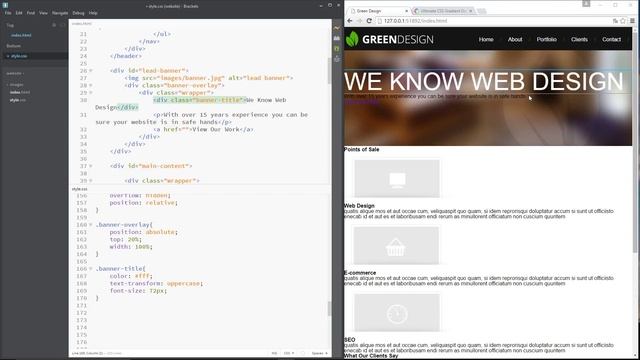Screen dimensions: 640x360
Task: Click the 'top: 20%;' line in style.css
Action: click(x=125, y=240)
